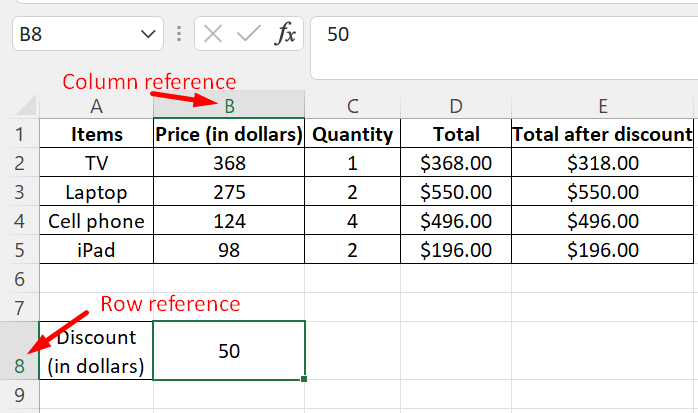The width and height of the screenshot is (698, 413).
Task: Select column E header
Action: 602,106
